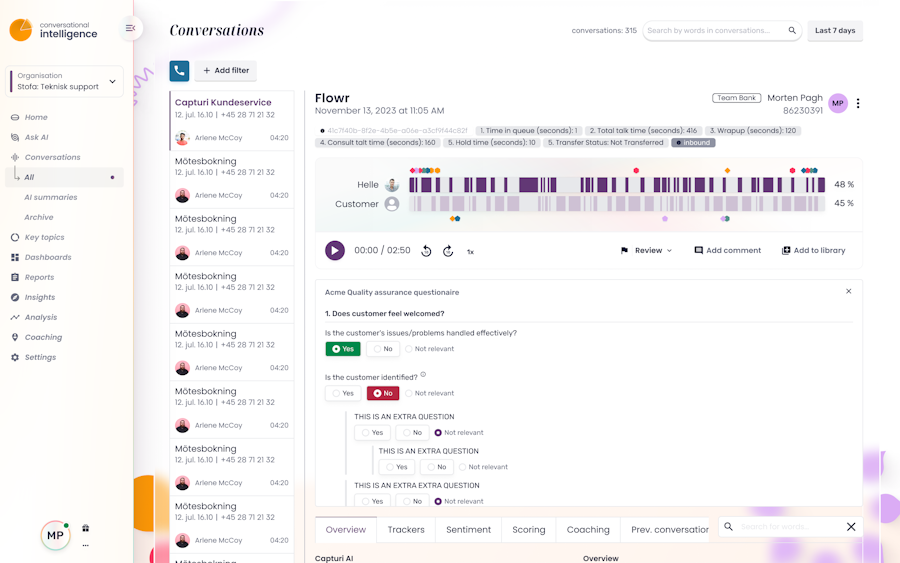Viewport: 900px width, 563px height.
Task: Click the Conversations waveform icon
Action: click(15, 157)
